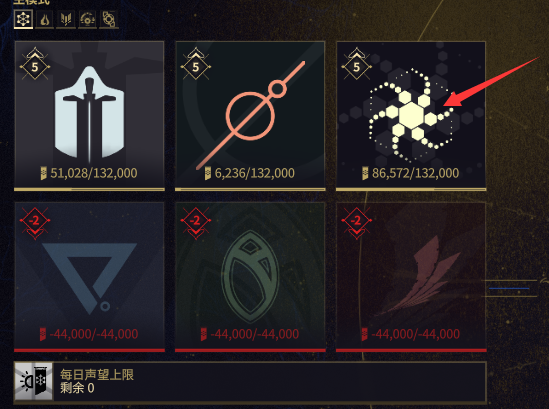Viewport: 549px width, 409px height.
Task: Open the blue triangle syndicate card
Action: 89,277
